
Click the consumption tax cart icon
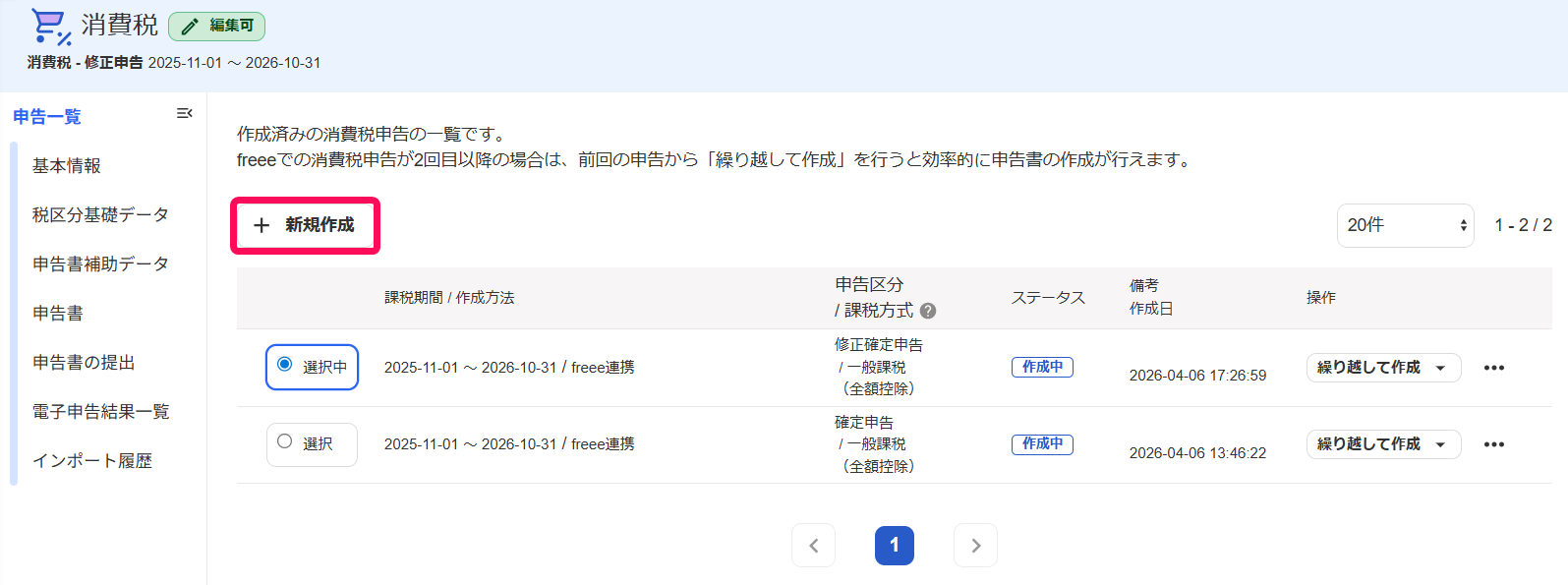[x=51, y=27]
